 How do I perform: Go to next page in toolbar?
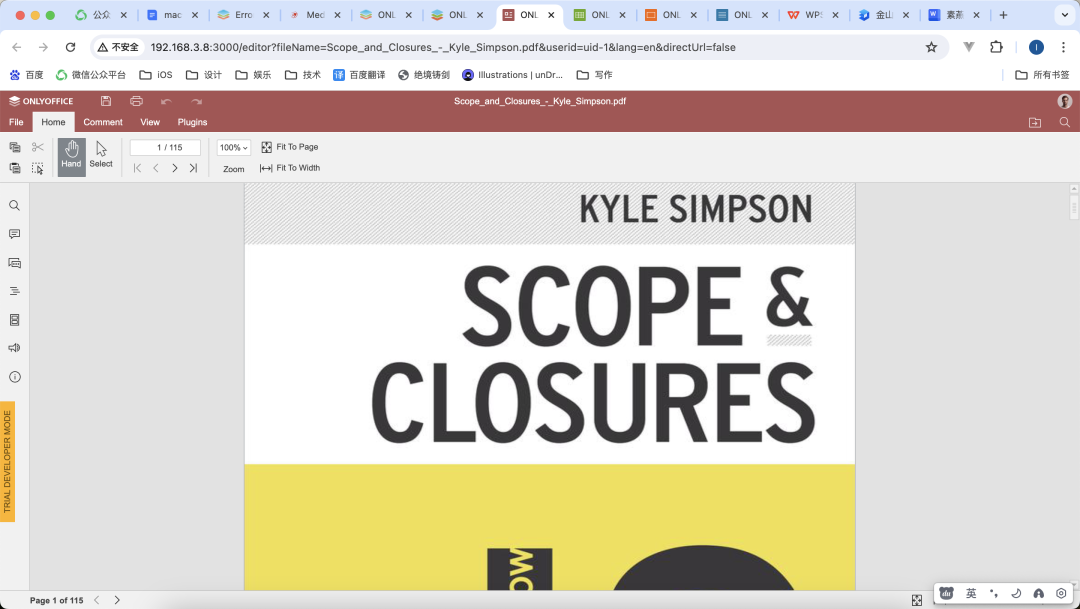pos(175,168)
